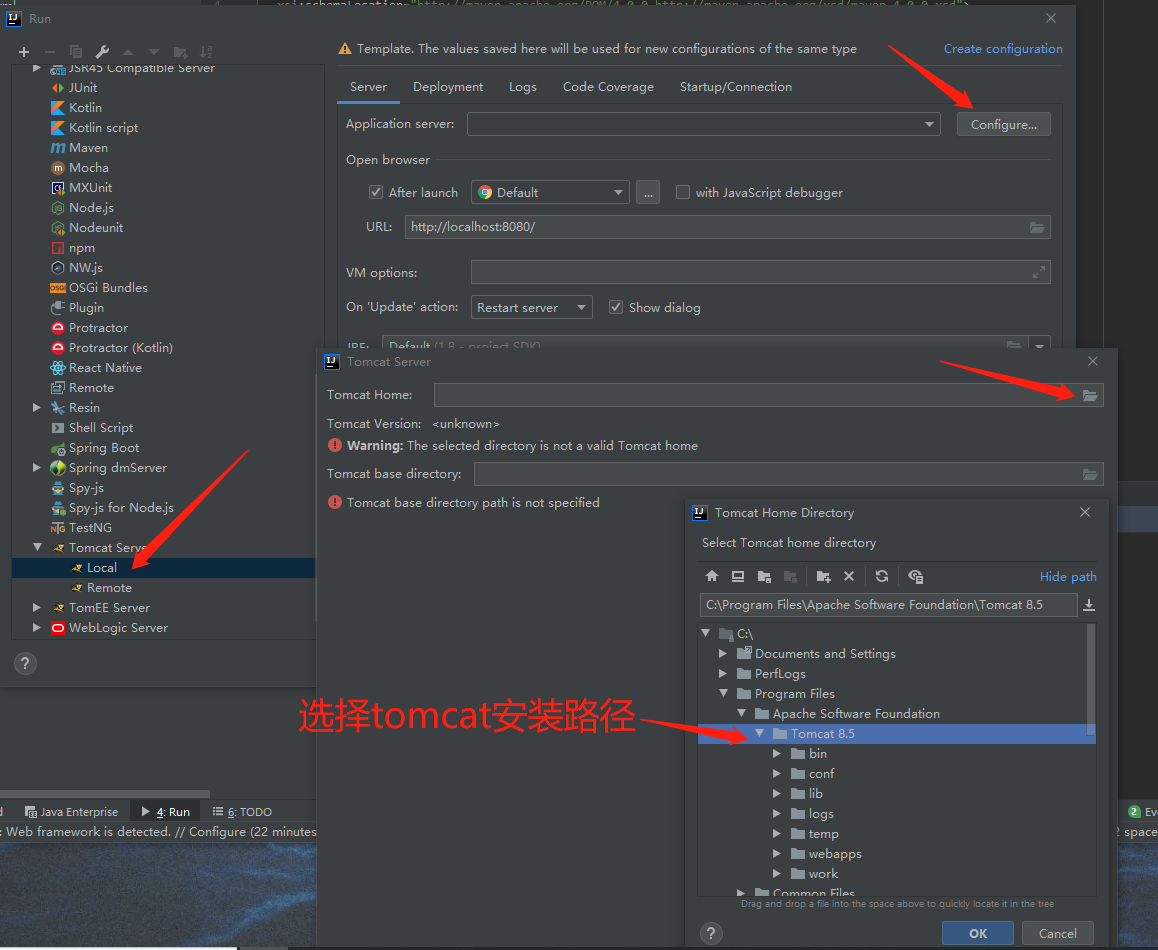
Task: Open the Application server dropdown
Action: (x=703, y=124)
